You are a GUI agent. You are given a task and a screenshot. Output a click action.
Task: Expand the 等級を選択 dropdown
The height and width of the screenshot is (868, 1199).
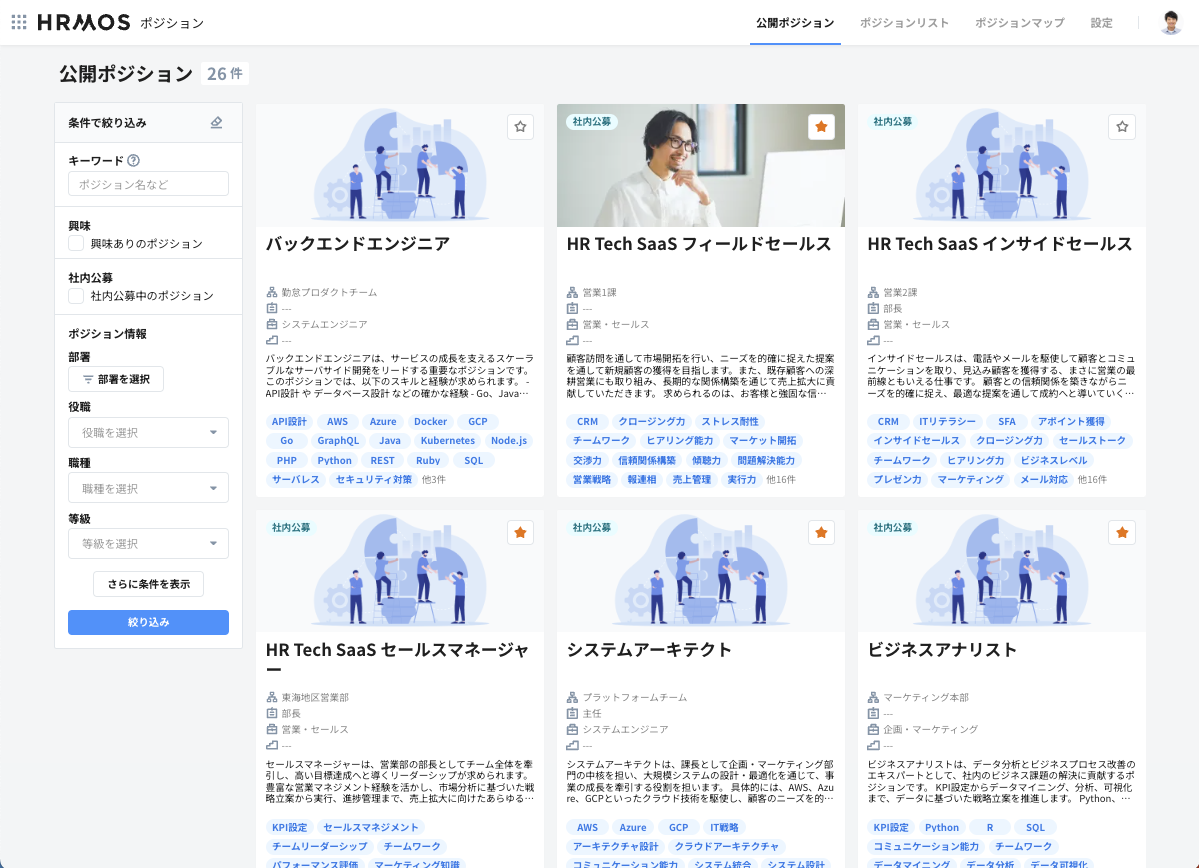[148, 544]
